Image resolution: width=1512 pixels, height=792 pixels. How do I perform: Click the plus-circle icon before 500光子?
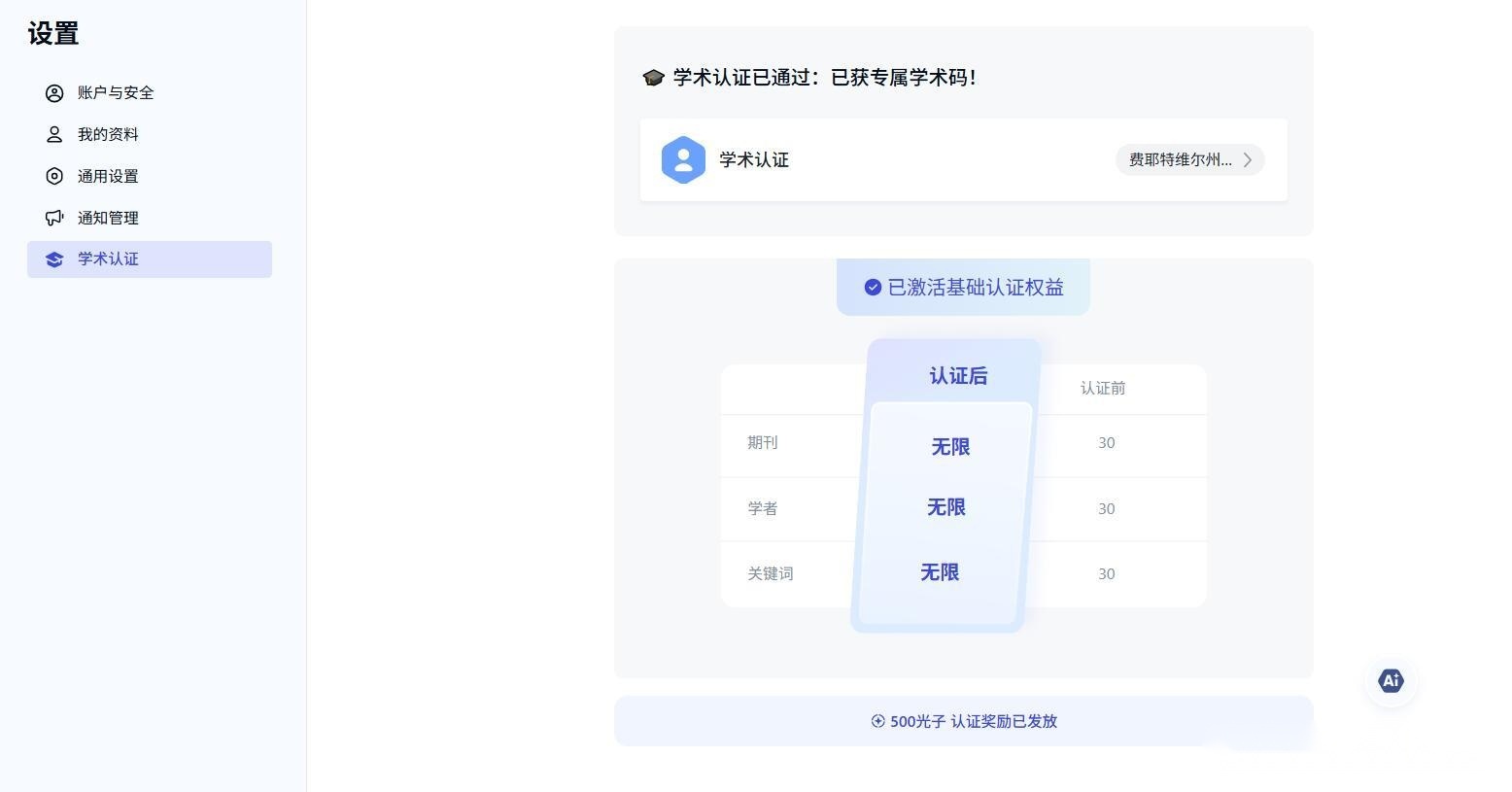point(878,721)
